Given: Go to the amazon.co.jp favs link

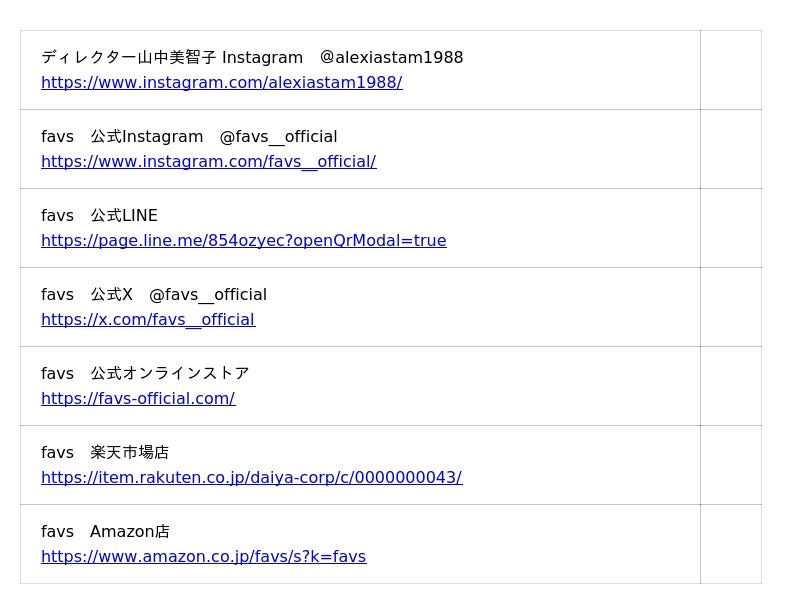Looking at the screenshot, I should pos(203,557).
